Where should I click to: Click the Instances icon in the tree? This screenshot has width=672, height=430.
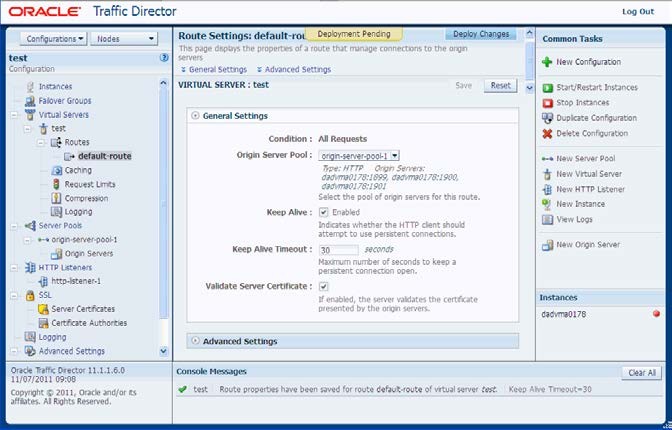[30, 87]
